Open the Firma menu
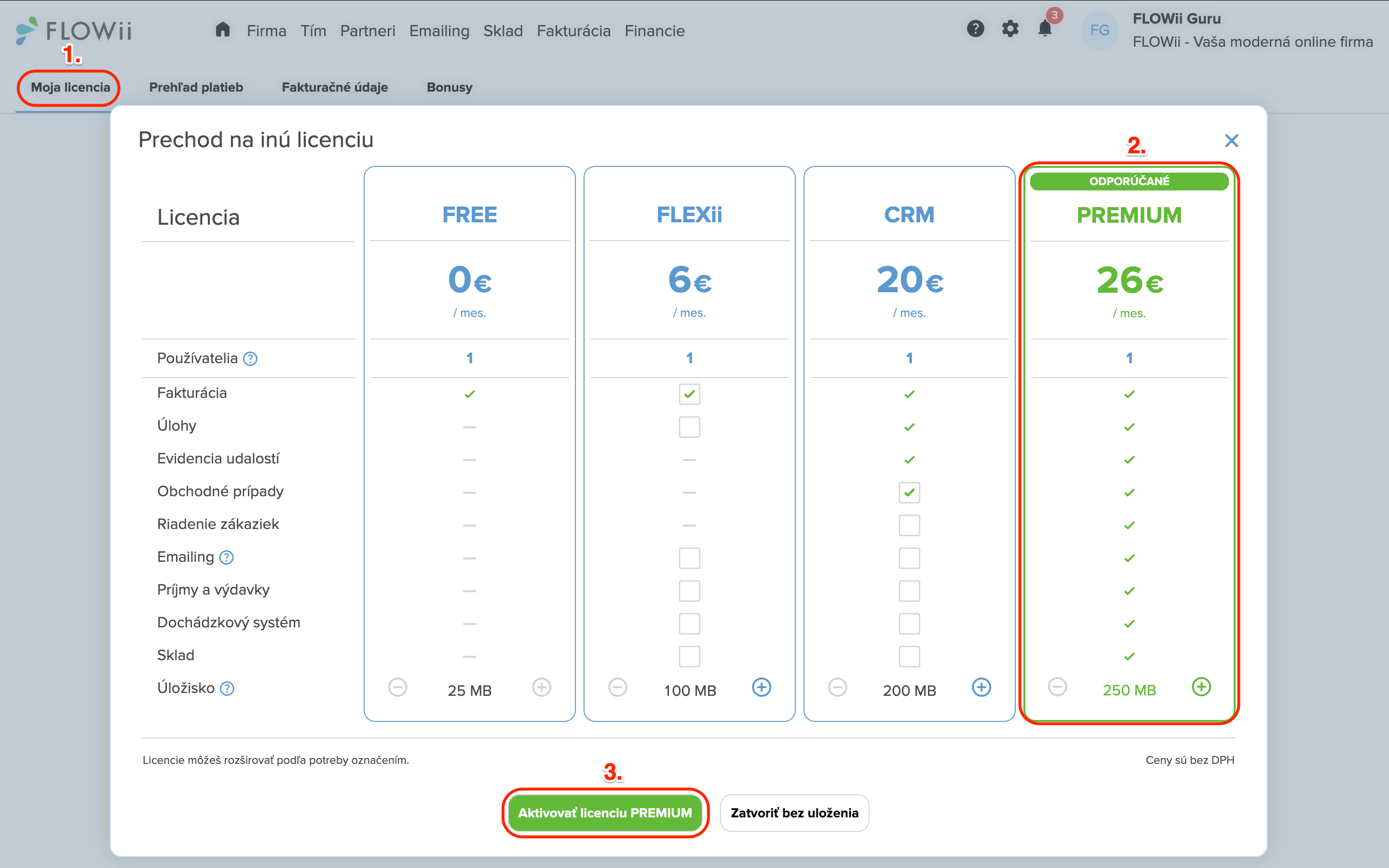This screenshot has width=1389, height=868. point(266,31)
